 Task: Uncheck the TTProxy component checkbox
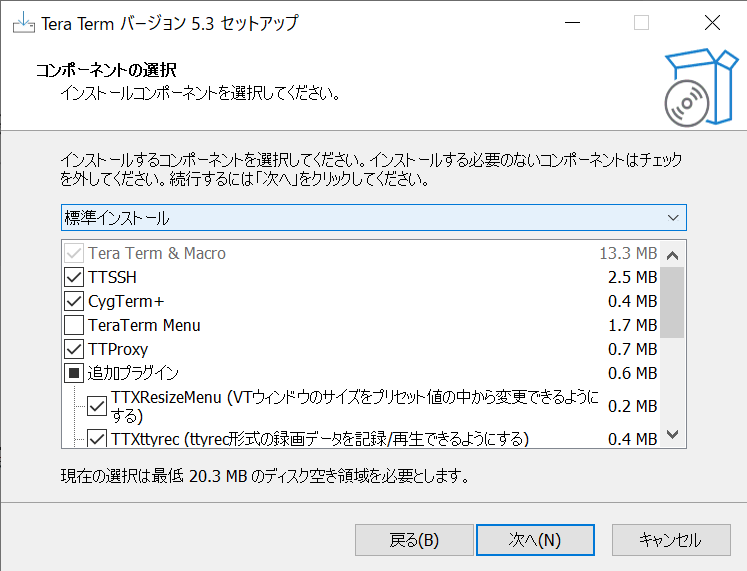point(74,349)
